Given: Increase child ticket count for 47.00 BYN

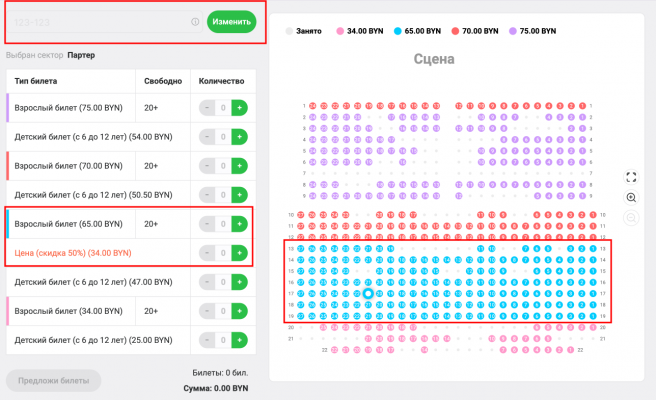Looking at the screenshot, I should coord(239,282).
